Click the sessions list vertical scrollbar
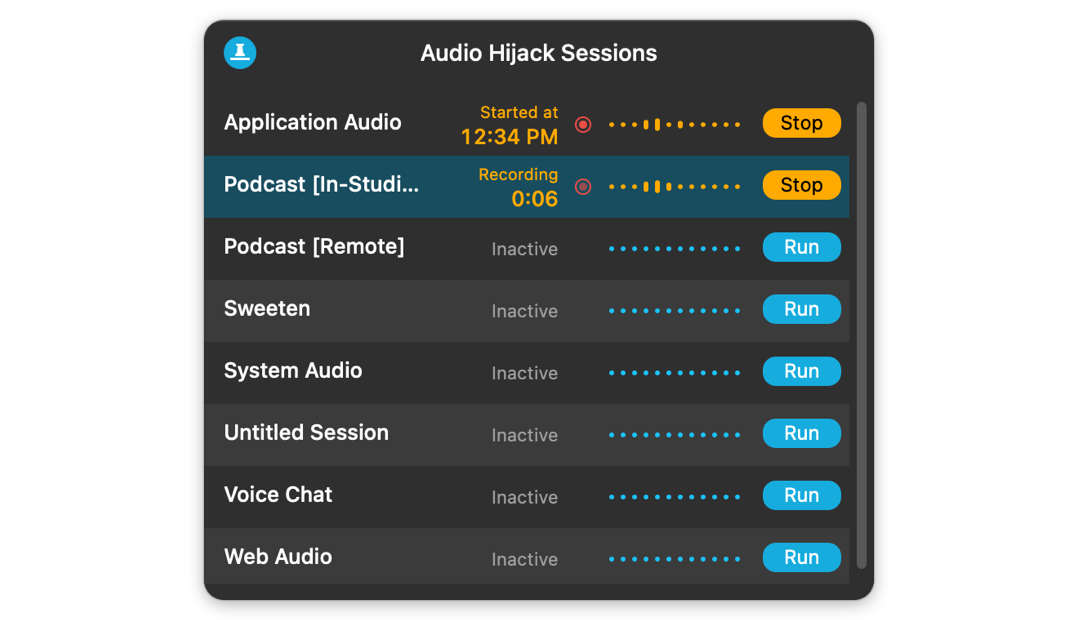This screenshot has width=1080, height=620. [861, 335]
